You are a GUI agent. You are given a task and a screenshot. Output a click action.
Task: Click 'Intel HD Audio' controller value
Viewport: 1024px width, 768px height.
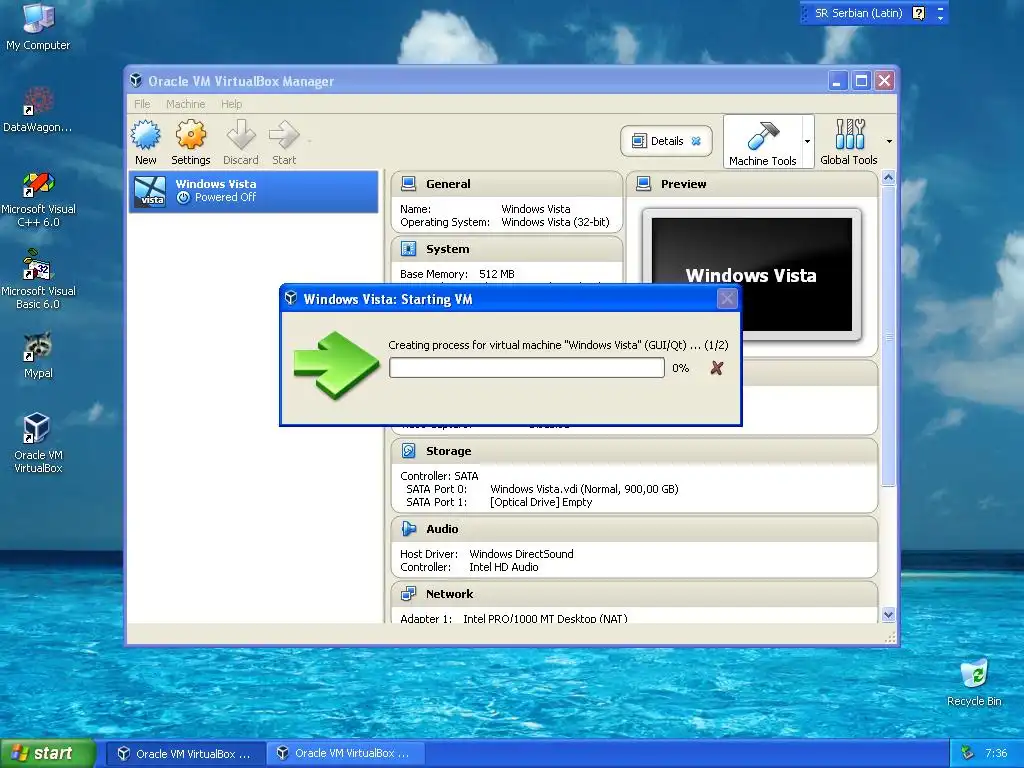[504, 567]
